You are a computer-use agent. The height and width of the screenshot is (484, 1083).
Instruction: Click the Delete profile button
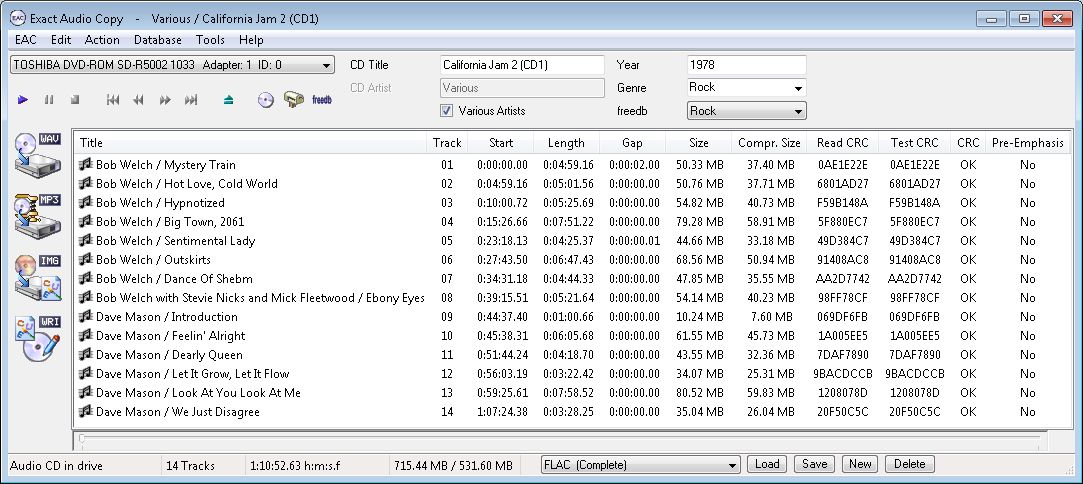click(910, 464)
